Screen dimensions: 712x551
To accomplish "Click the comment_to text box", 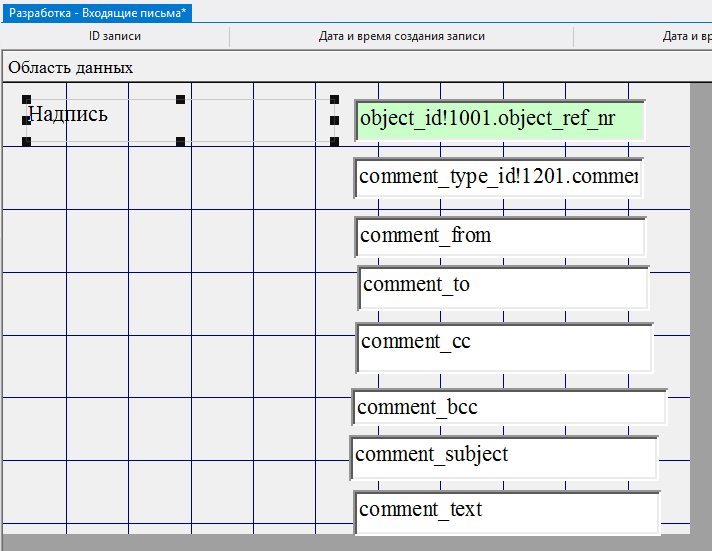I will pyautogui.click(x=503, y=286).
